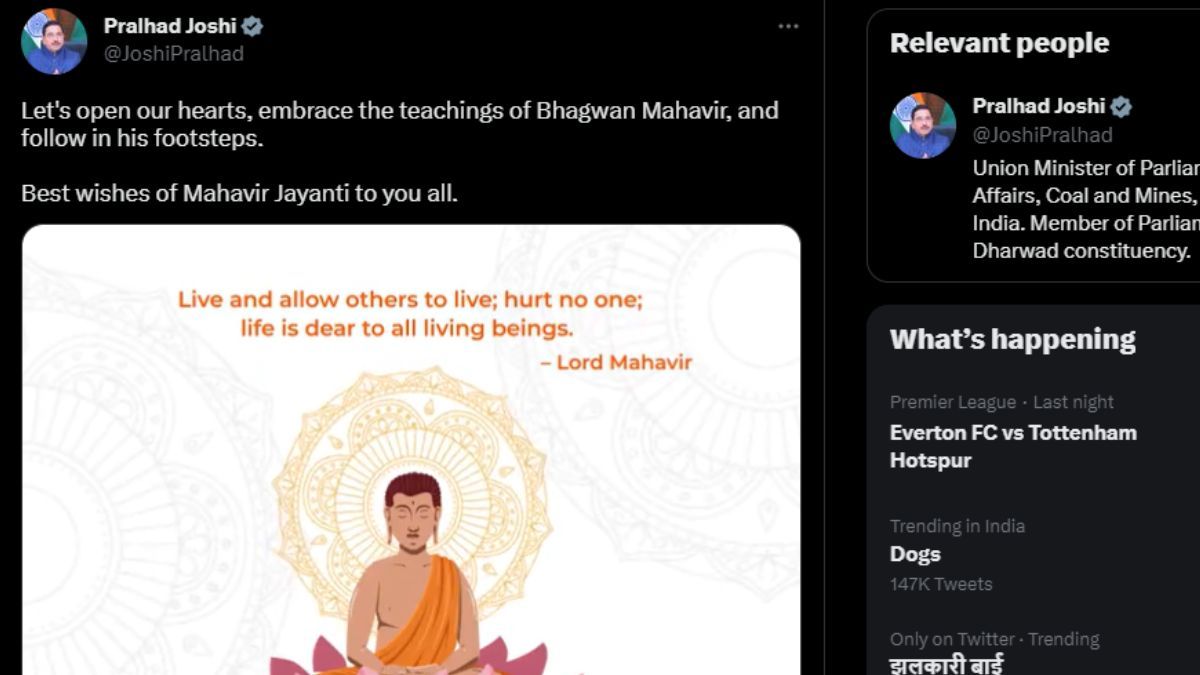The width and height of the screenshot is (1200, 675).
Task: Open the Everton FC vs Tottenham Hotspur trend
Action: [x=1012, y=446]
